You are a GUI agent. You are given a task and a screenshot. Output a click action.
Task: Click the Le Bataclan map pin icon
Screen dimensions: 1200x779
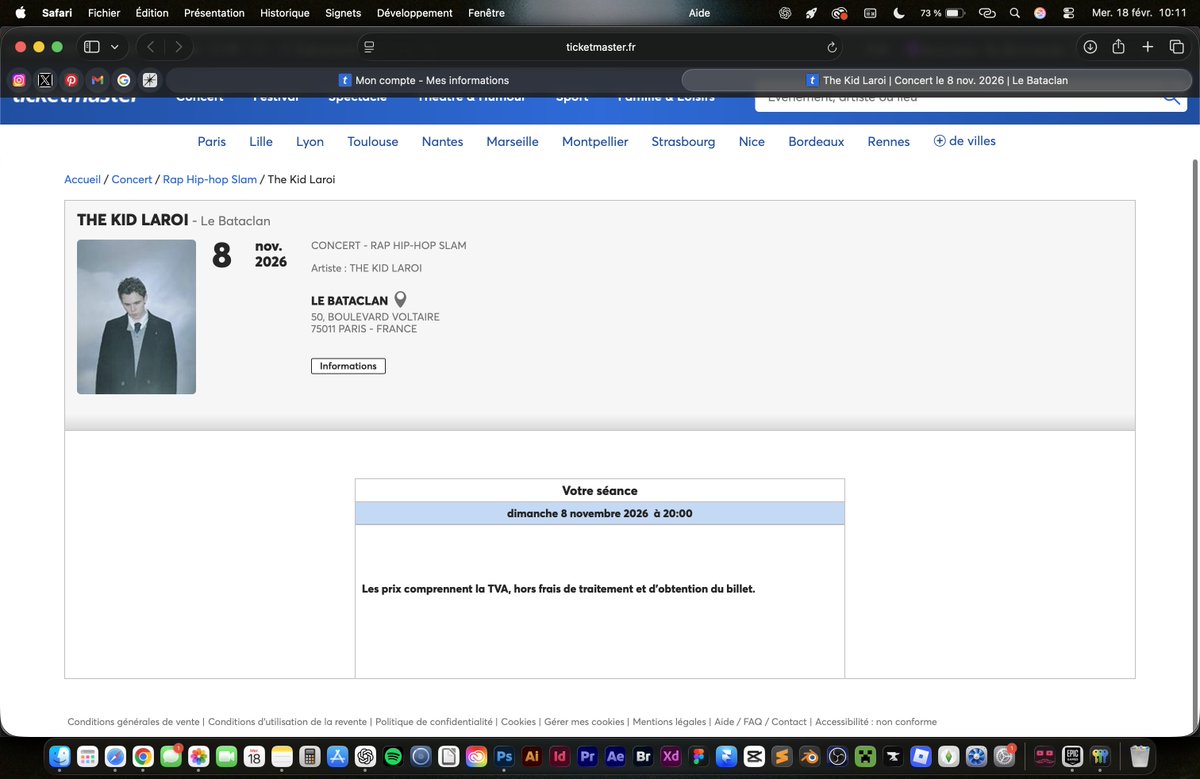pos(400,300)
